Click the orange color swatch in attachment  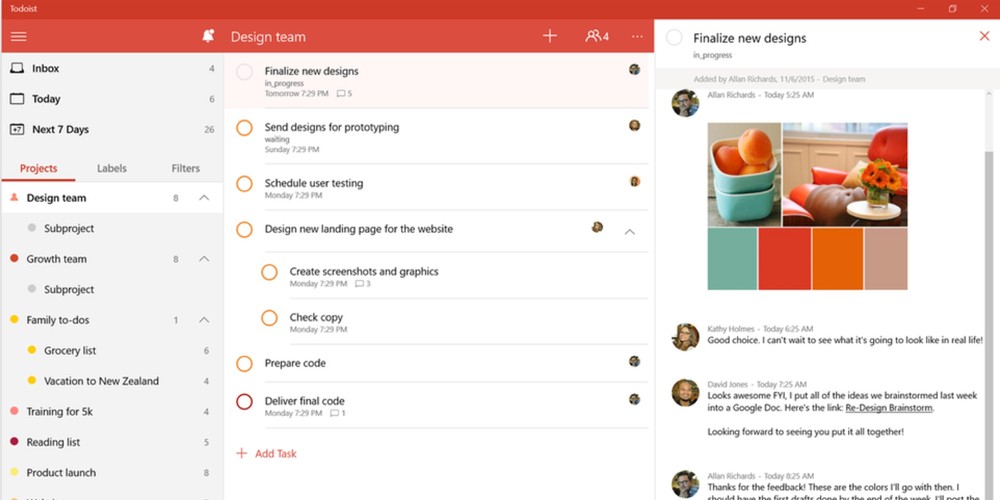(x=837, y=259)
